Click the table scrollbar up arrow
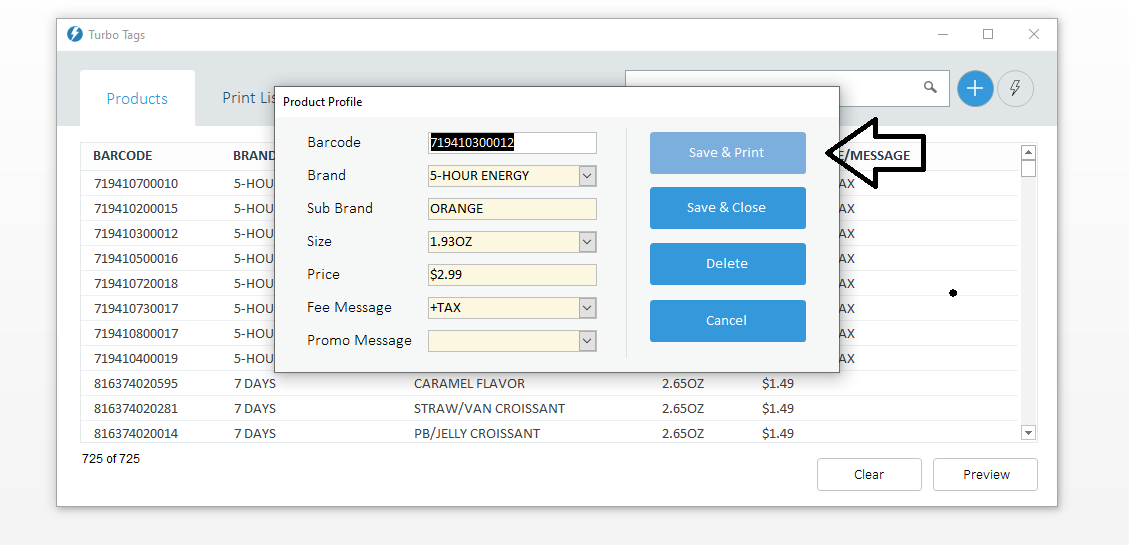This screenshot has height=545, width=1129. [x=1028, y=153]
